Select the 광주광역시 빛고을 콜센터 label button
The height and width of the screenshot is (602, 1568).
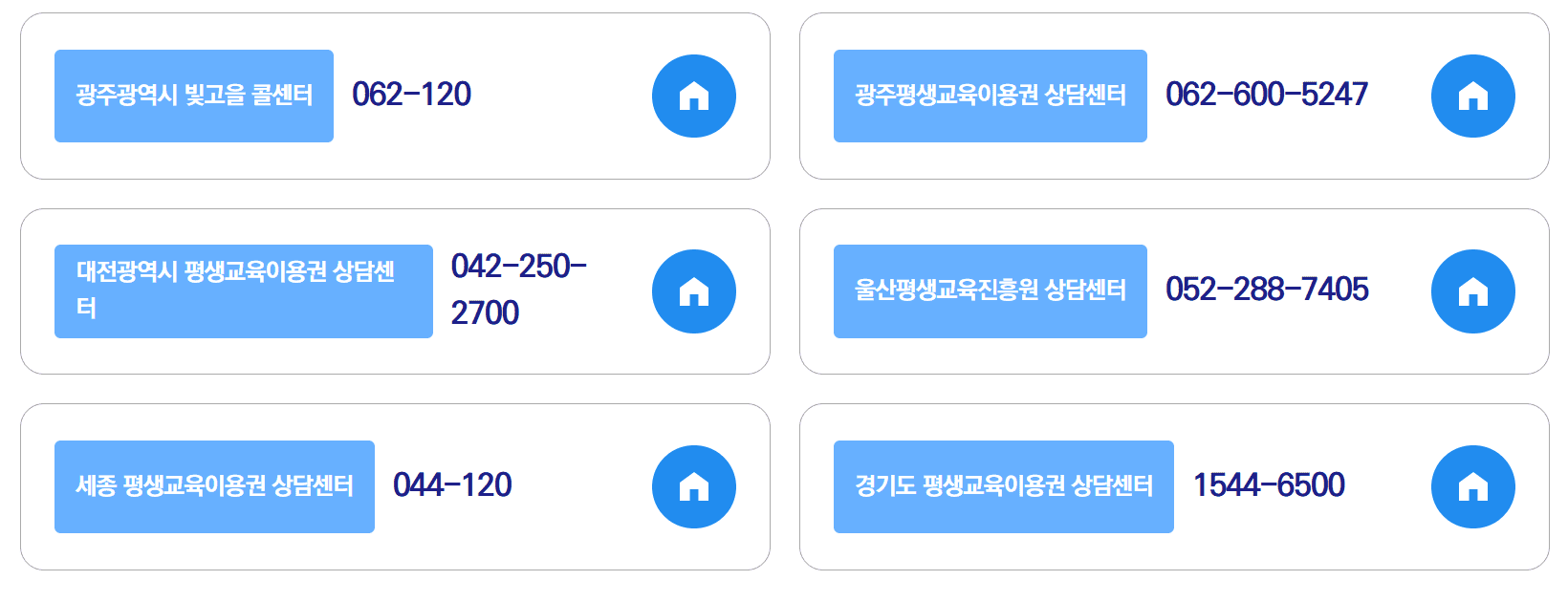(194, 96)
